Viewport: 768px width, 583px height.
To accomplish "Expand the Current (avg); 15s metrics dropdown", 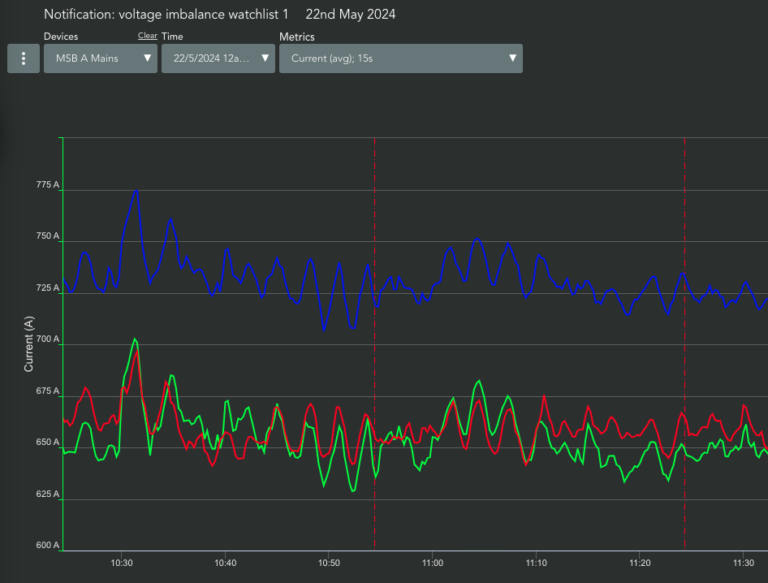I will (x=401, y=58).
